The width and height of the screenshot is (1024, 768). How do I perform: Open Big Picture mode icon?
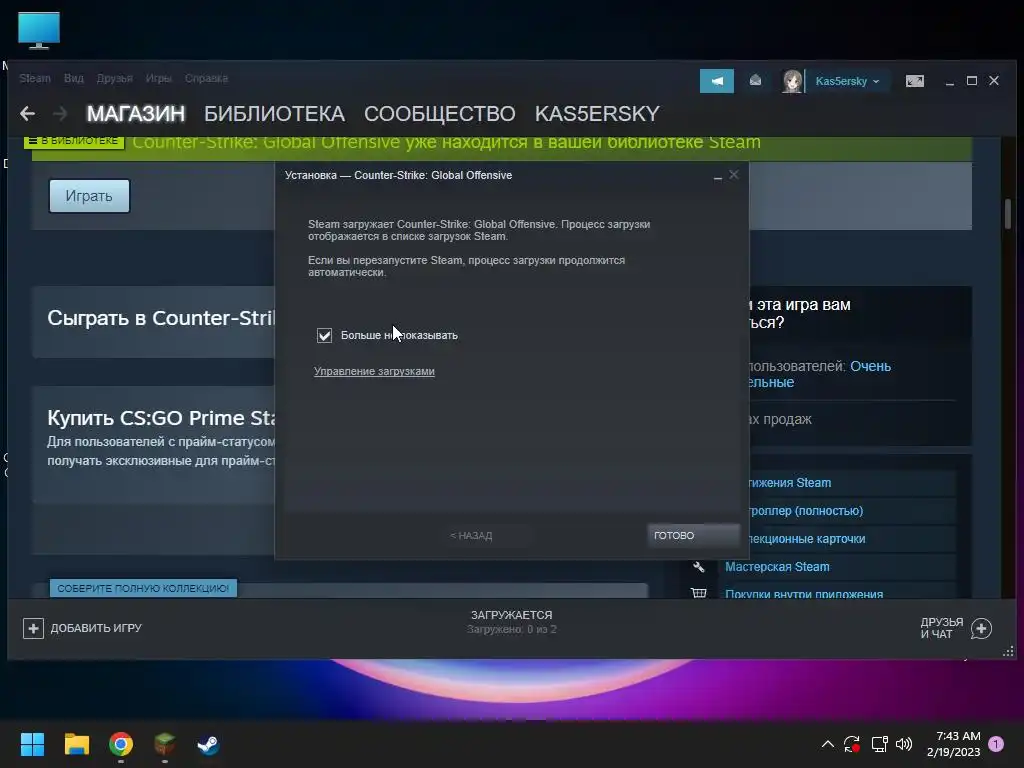914,81
